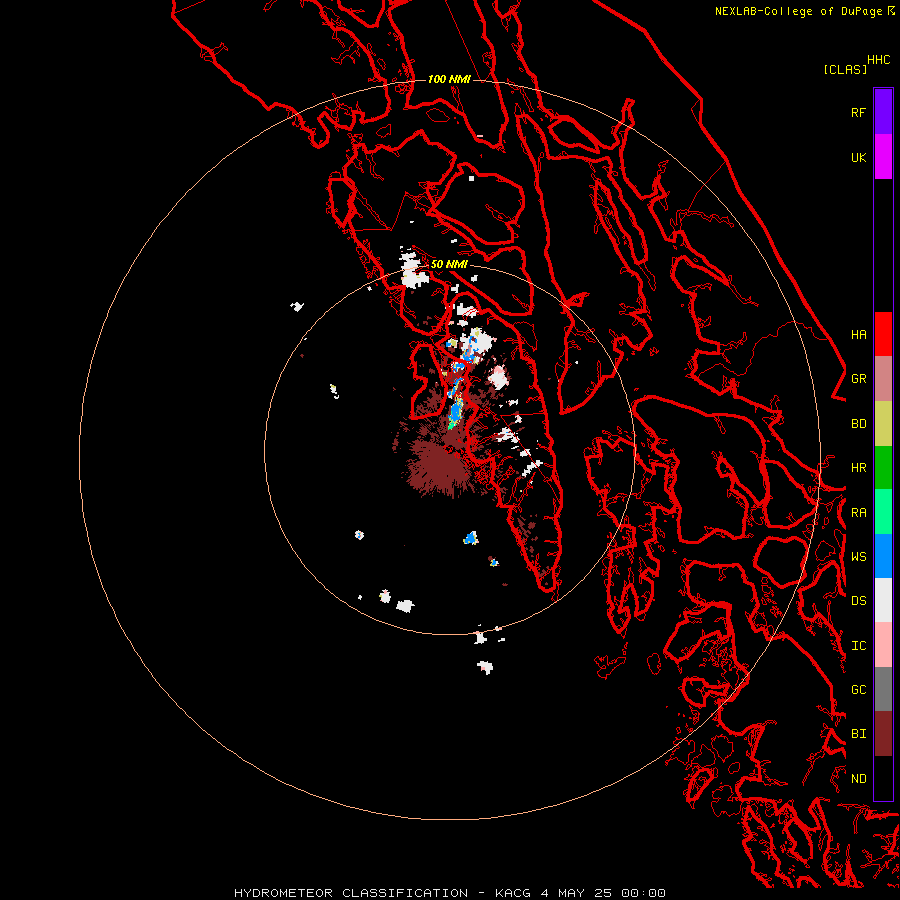The width and height of the screenshot is (900, 900).
Task: Click the RF legend label
Action: (x=858, y=112)
